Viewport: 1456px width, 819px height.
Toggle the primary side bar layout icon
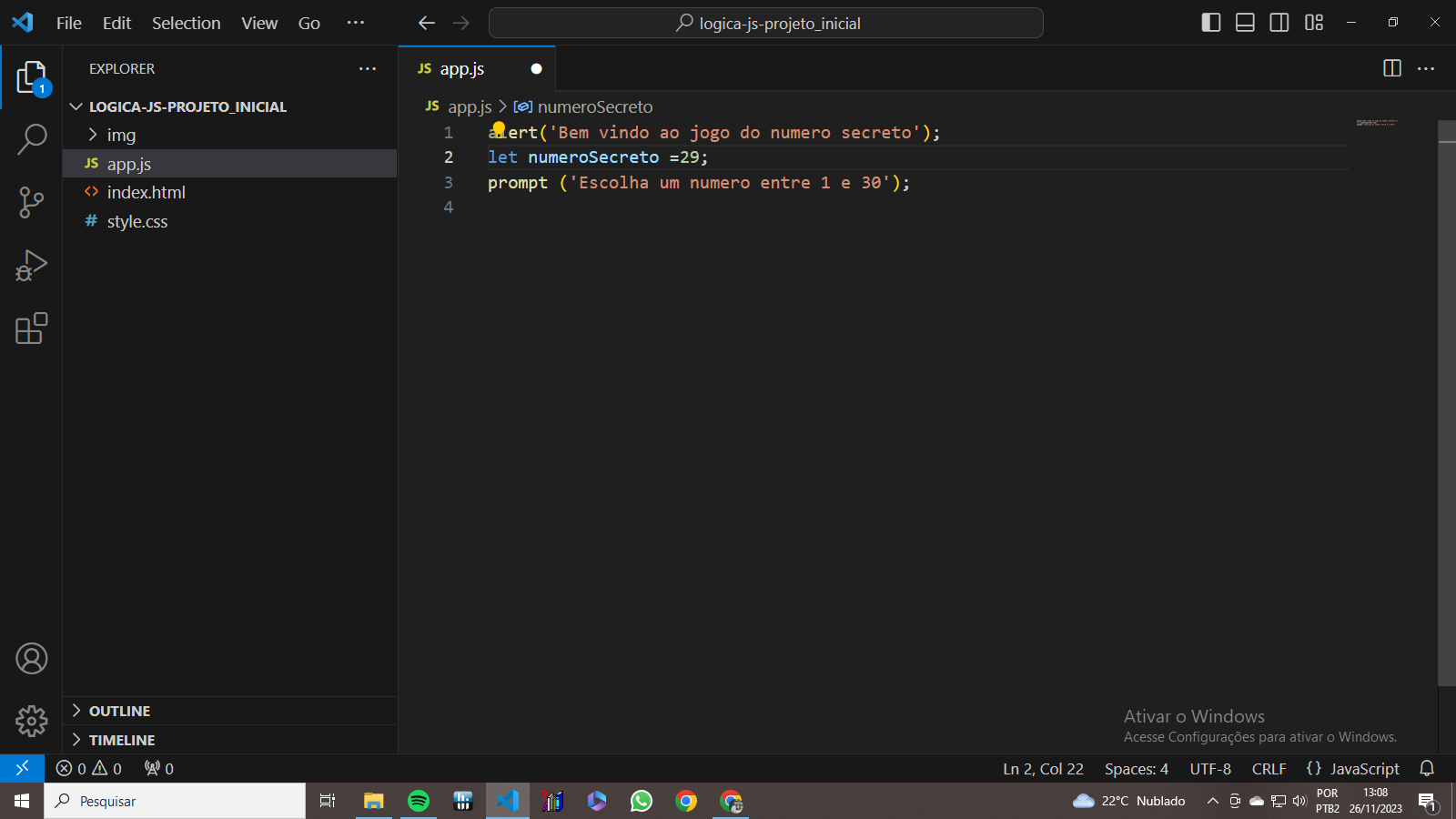click(x=1211, y=23)
